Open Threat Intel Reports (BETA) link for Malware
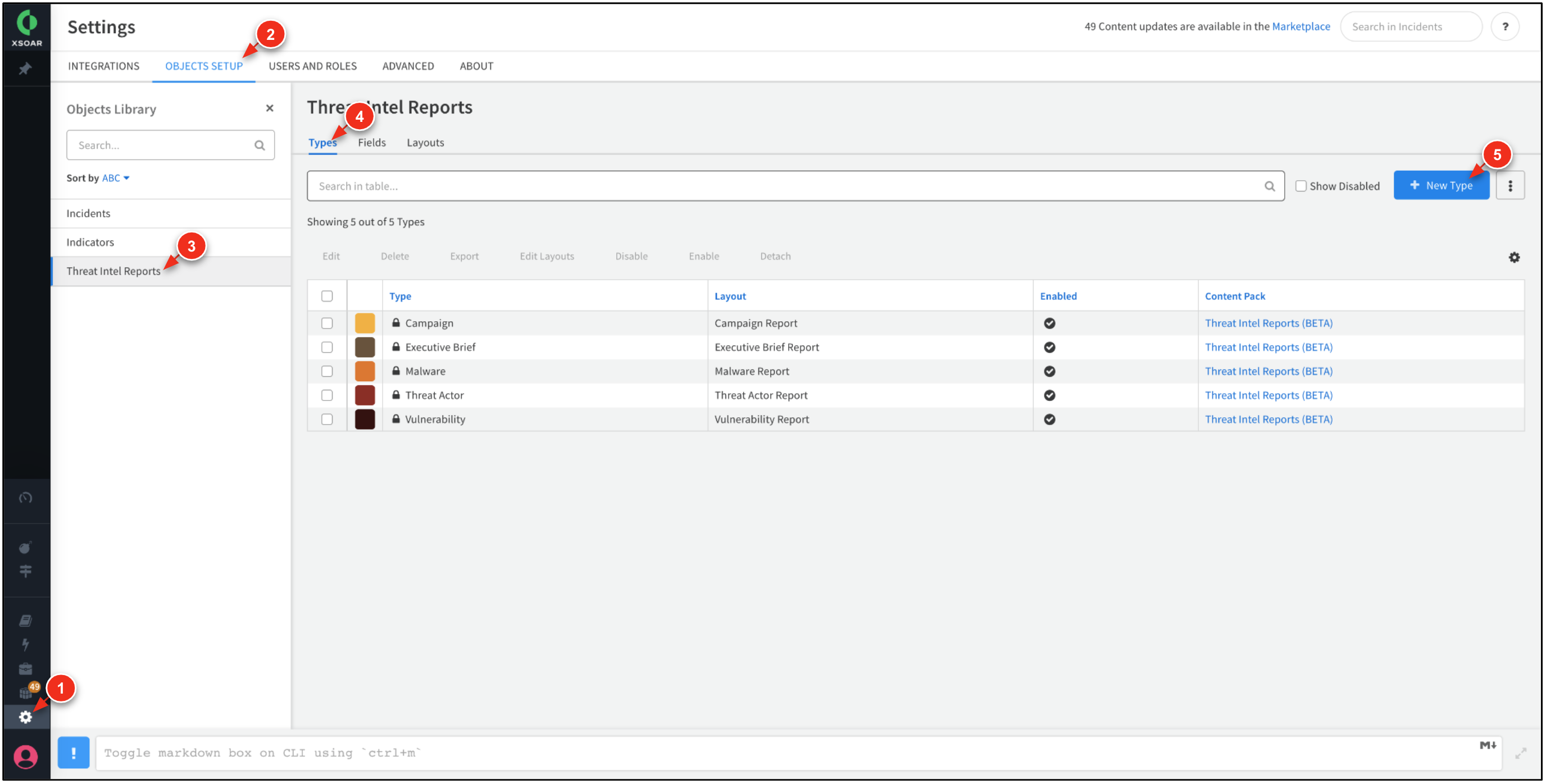The height and width of the screenshot is (784, 1546). pyautogui.click(x=1268, y=371)
